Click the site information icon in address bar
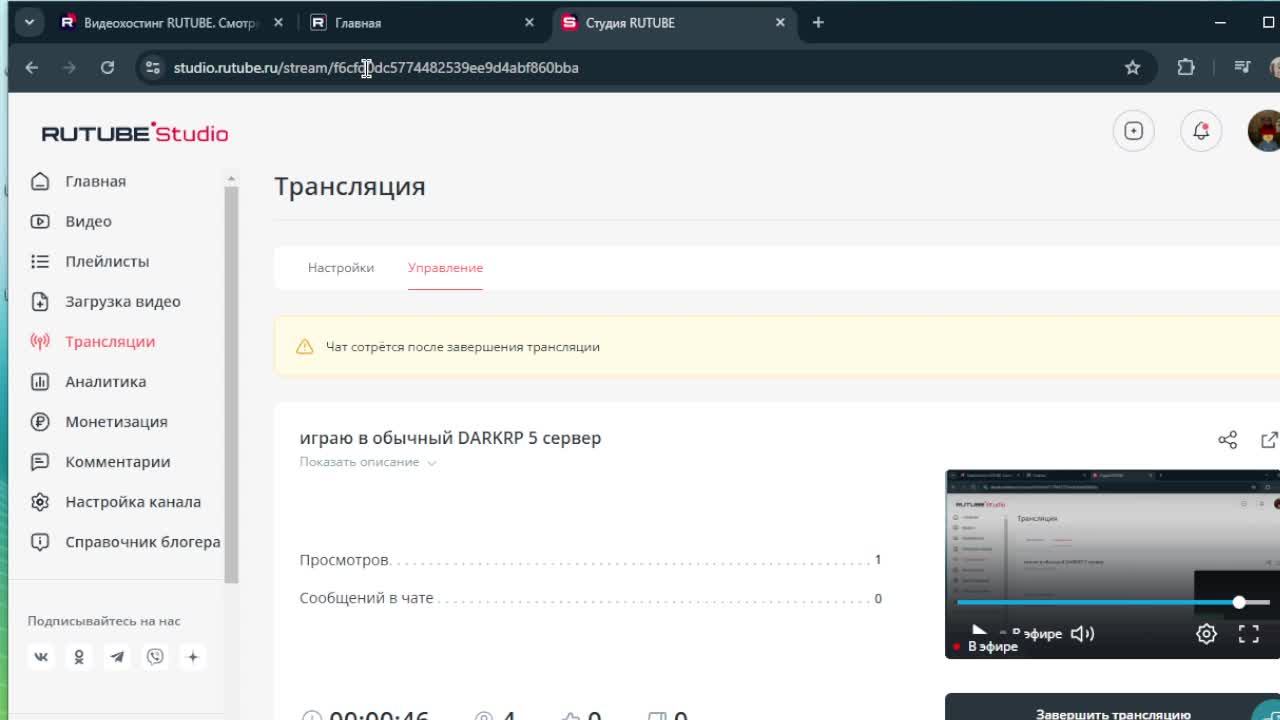This screenshot has height=720, width=1280. 153,67
